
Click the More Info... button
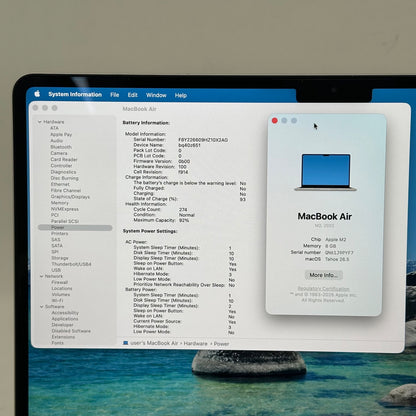click(324, 275)
